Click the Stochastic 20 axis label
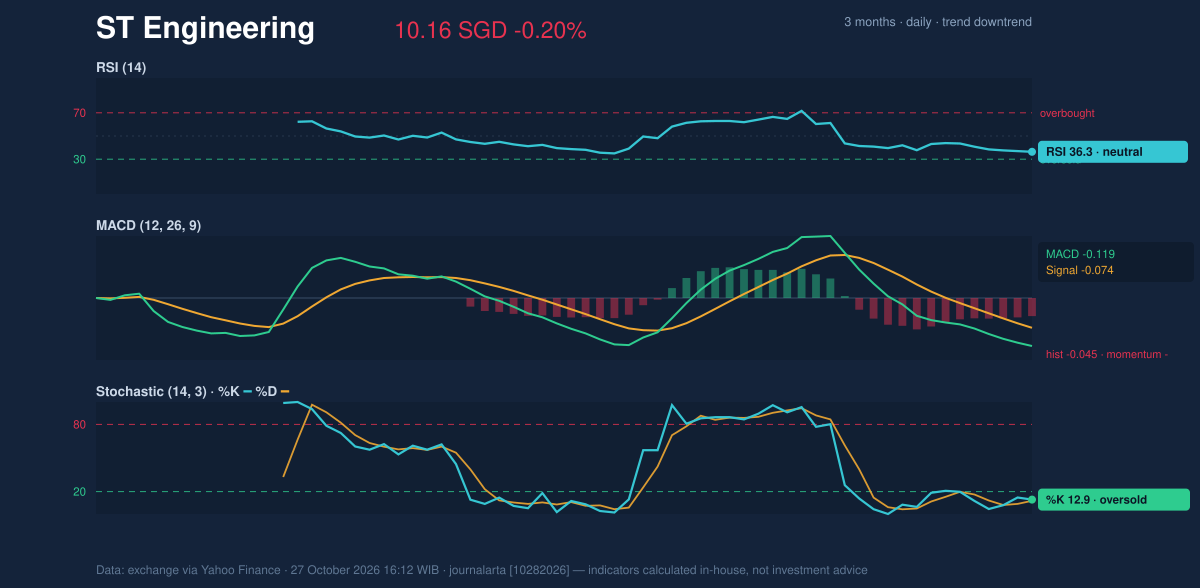 pyautogui.click(x=79, y=492)
